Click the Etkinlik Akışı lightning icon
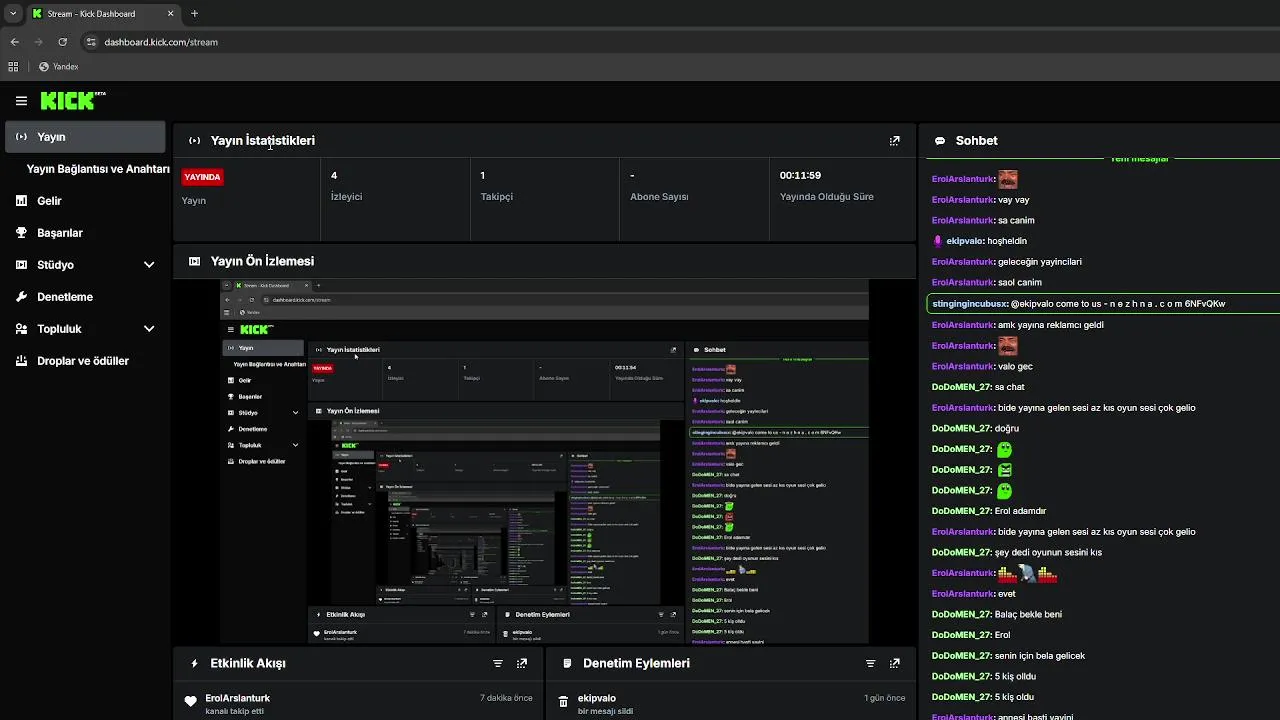Image resolution: width=1280 pixels, height=720 pixels. click(194, 664)
